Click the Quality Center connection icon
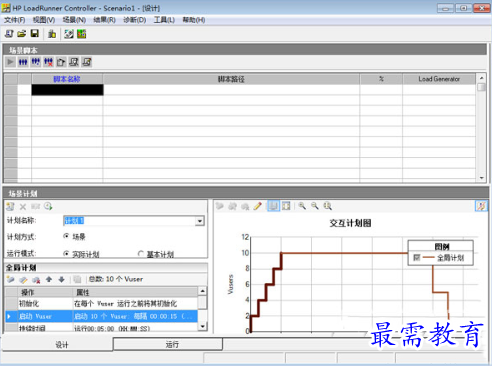 coord(69,34)
